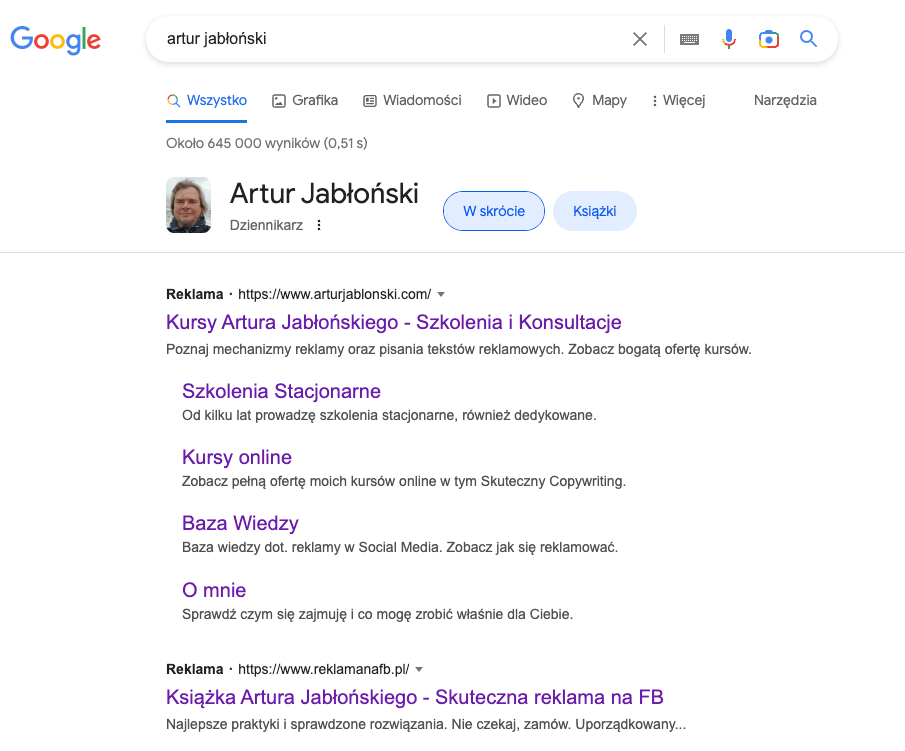Select the Książki filter chip
Screen dimensions: 905x751
pos(595,211)
